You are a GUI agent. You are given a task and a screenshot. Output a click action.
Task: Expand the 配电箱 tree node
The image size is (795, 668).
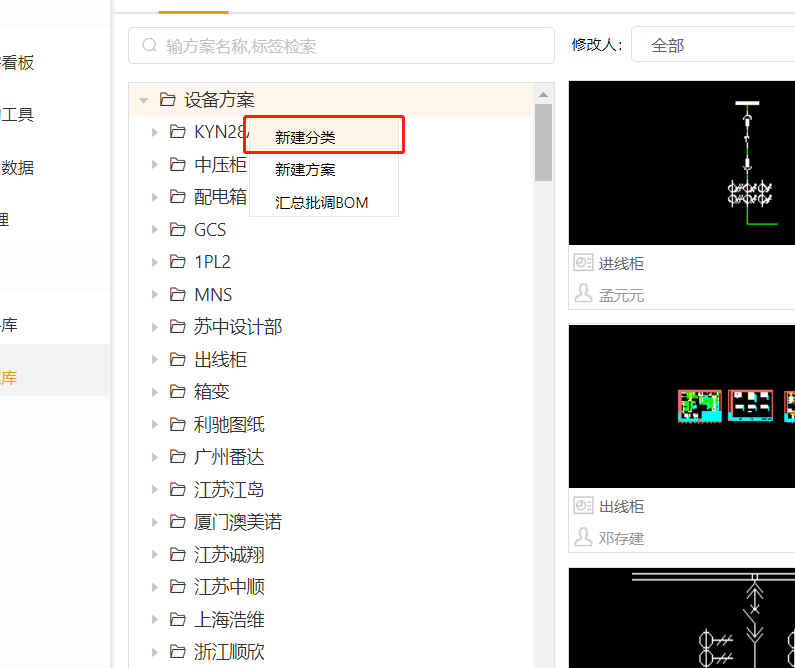[155, 197]
